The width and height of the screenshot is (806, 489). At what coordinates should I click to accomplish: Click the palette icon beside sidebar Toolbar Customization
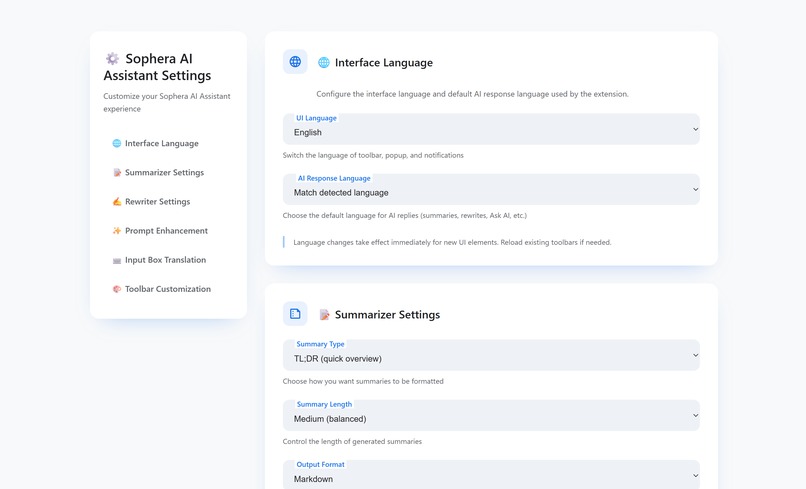[117, 289]
